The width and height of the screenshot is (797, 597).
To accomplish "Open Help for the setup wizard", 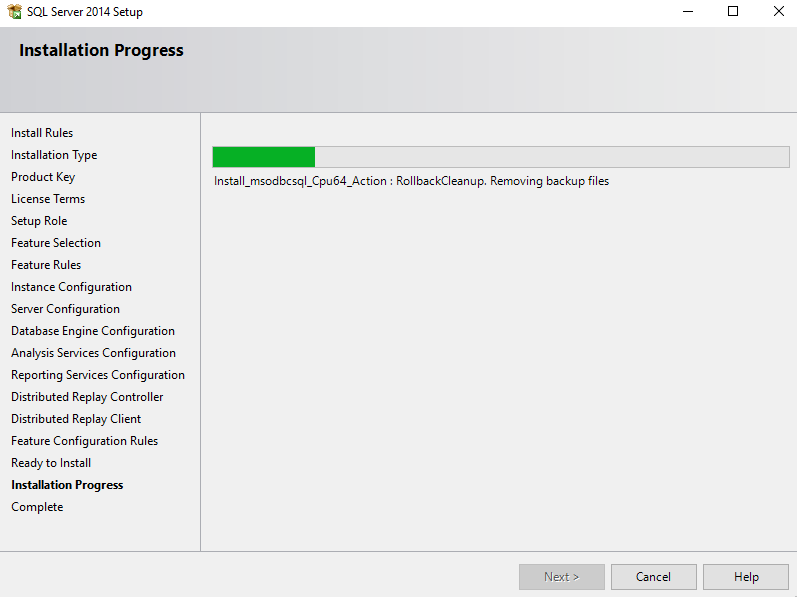I will [746, 577].
